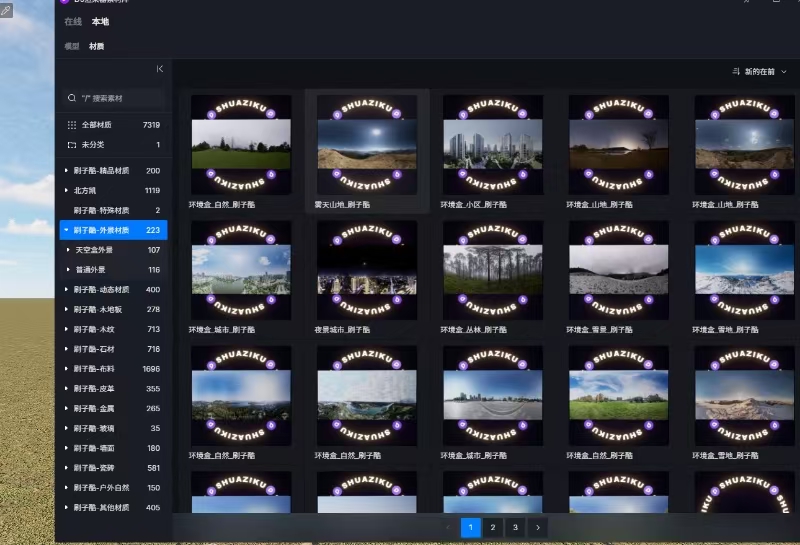The image size is (800, 545).
Task: Select the 刷子酷-金属 category
Action: click(x=114, y=408)
